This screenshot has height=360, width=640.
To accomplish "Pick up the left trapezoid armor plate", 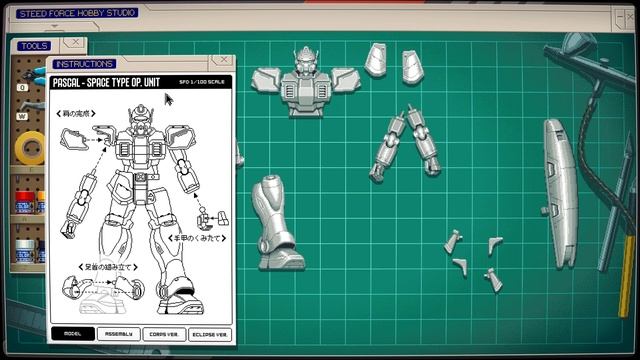I will coord(376,60).
